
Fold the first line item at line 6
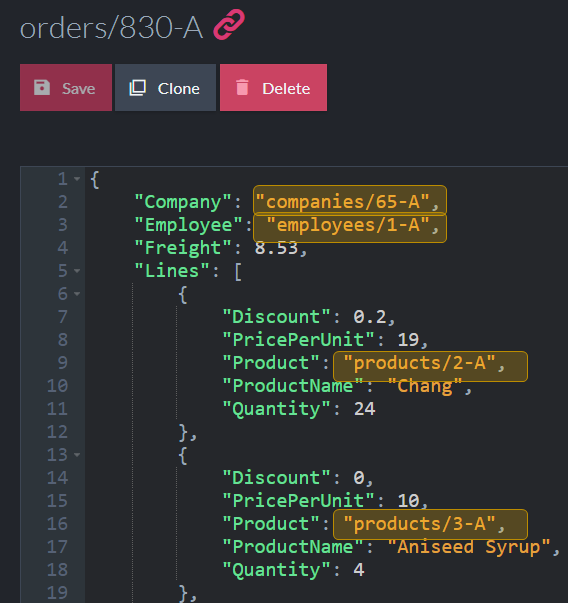pos(77,294)
